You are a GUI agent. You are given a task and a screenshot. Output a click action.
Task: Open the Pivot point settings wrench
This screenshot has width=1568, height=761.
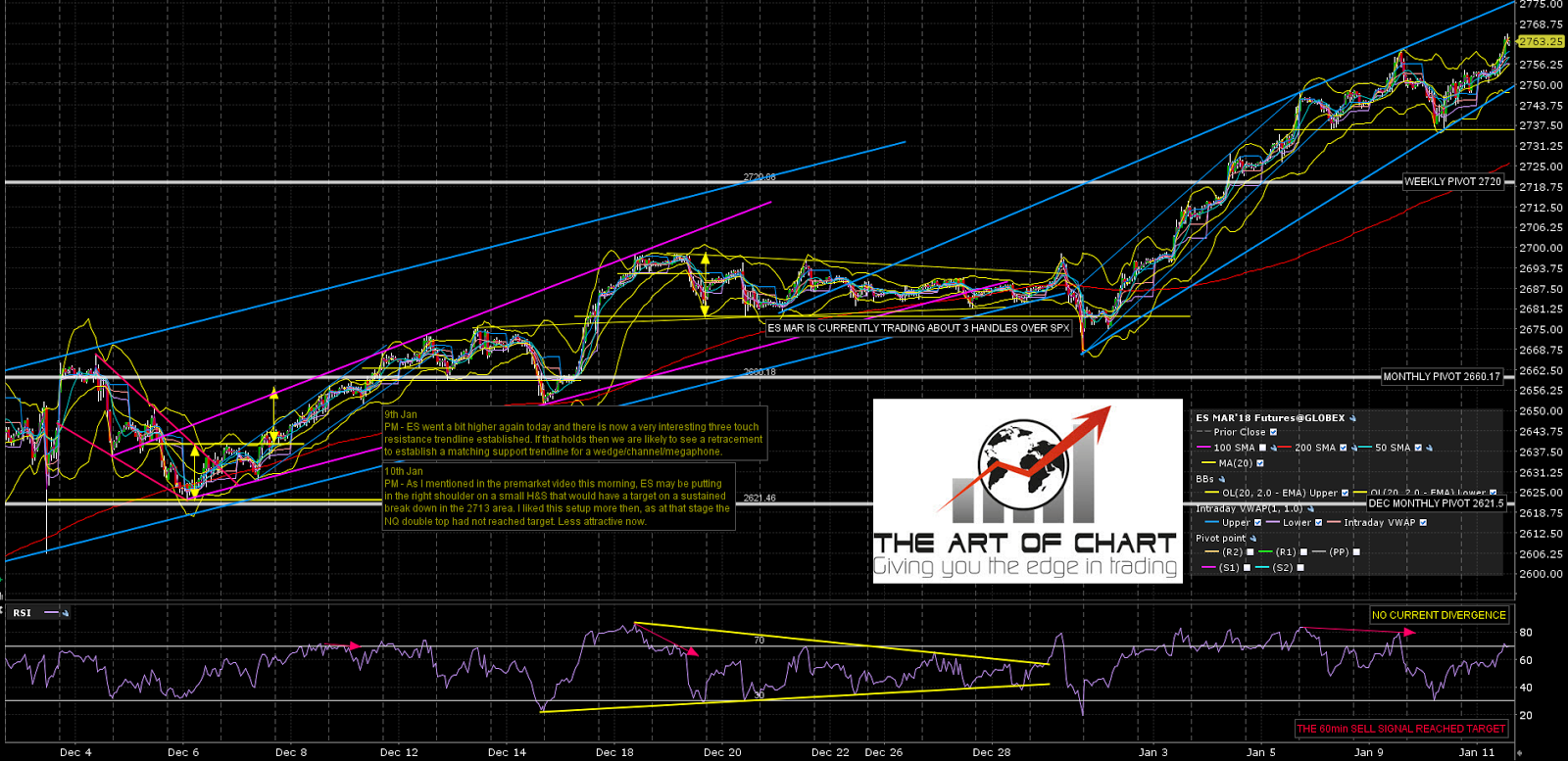[1253, 539]
